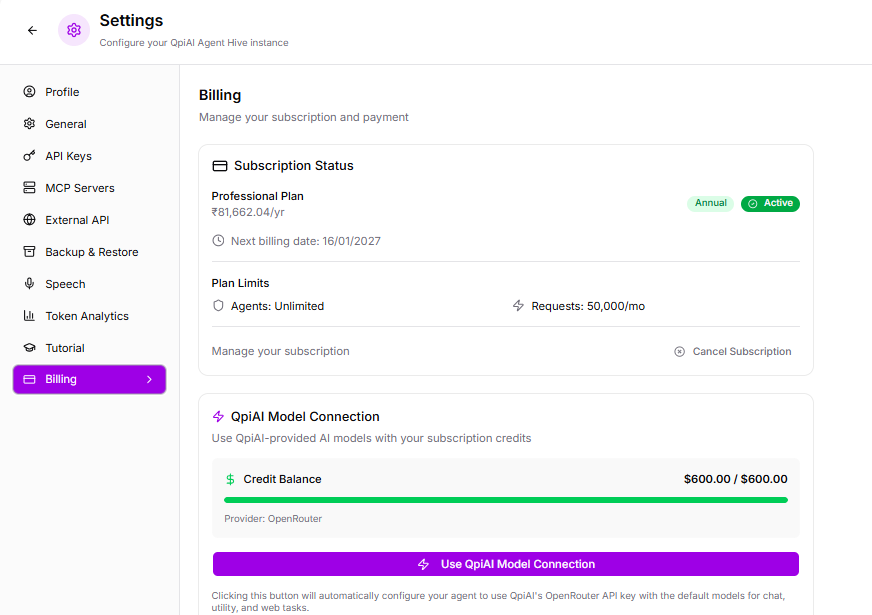Image resolution: width=872 pixels, height=615 pixels.
Task: Open the Backup & Restore section
Action: 91,252
